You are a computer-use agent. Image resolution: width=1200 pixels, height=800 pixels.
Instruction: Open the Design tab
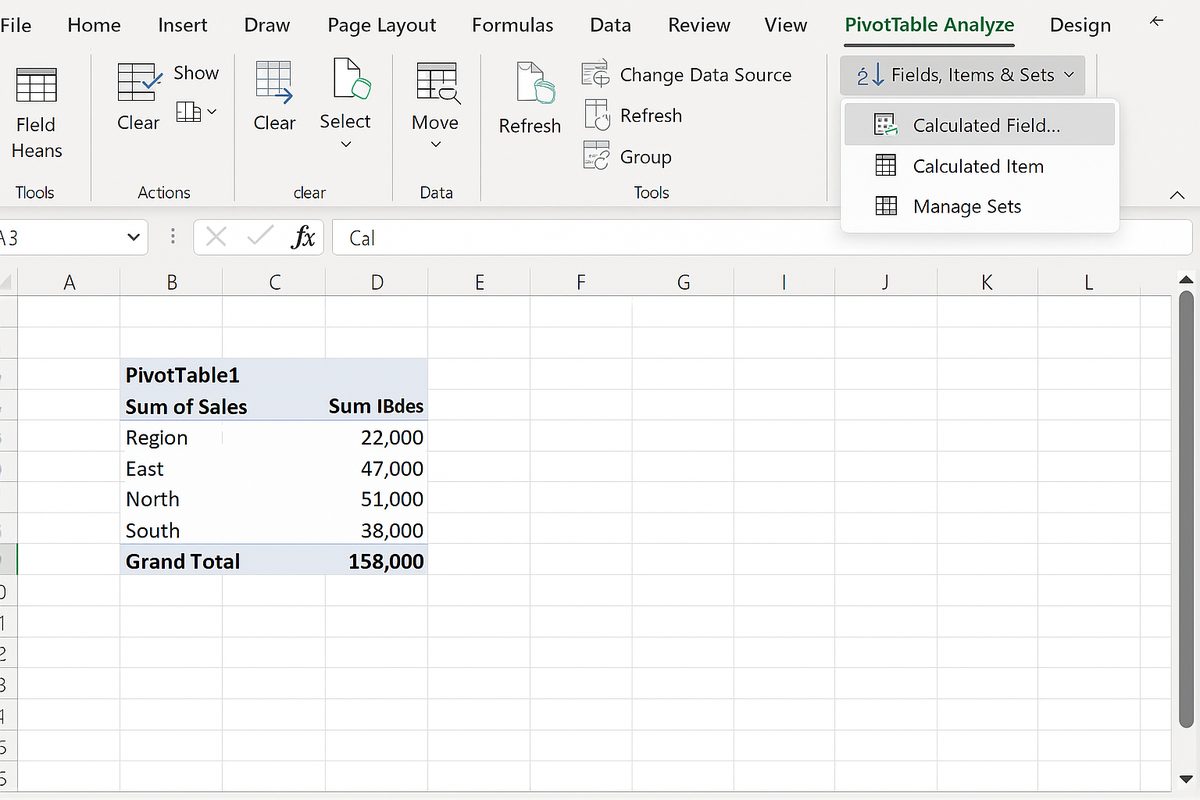(x=1080, y=25)
